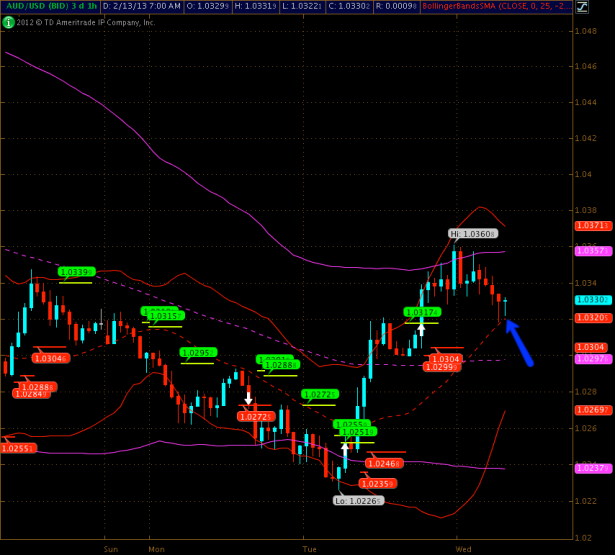Click the 1.04 tick on the price axis

pos(583,174)
